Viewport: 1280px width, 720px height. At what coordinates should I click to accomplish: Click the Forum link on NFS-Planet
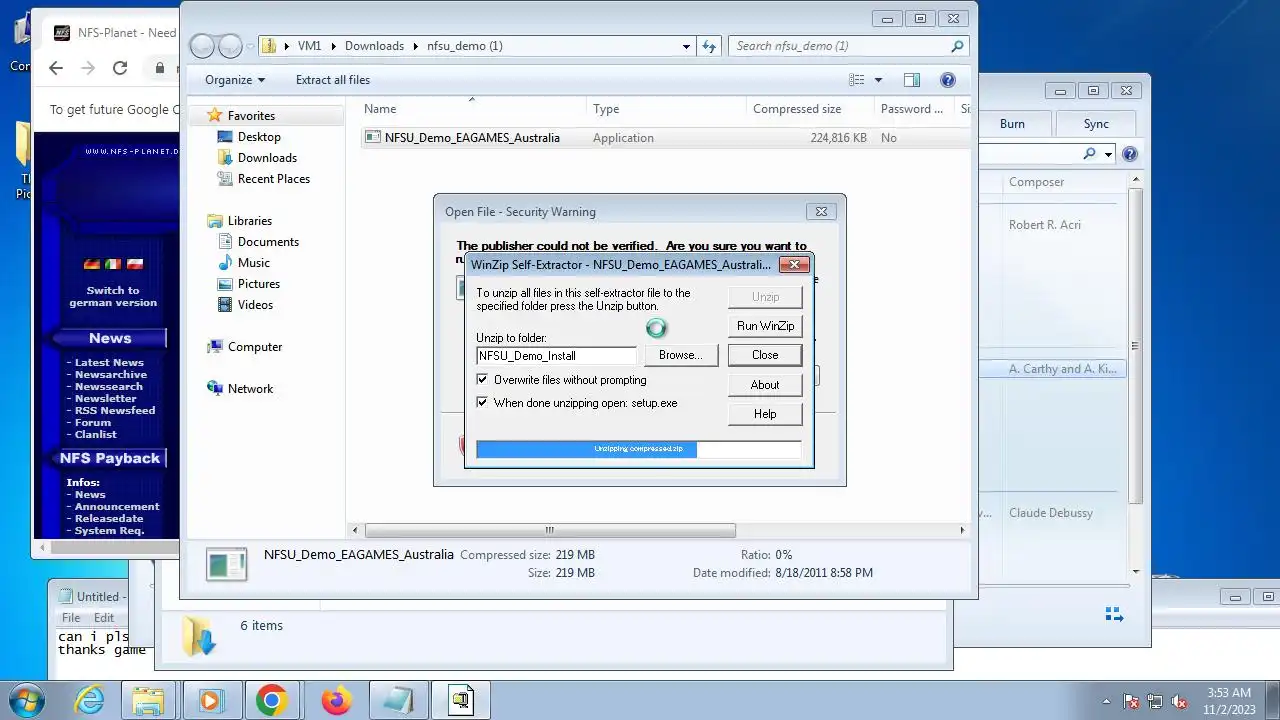click(93, 423)
